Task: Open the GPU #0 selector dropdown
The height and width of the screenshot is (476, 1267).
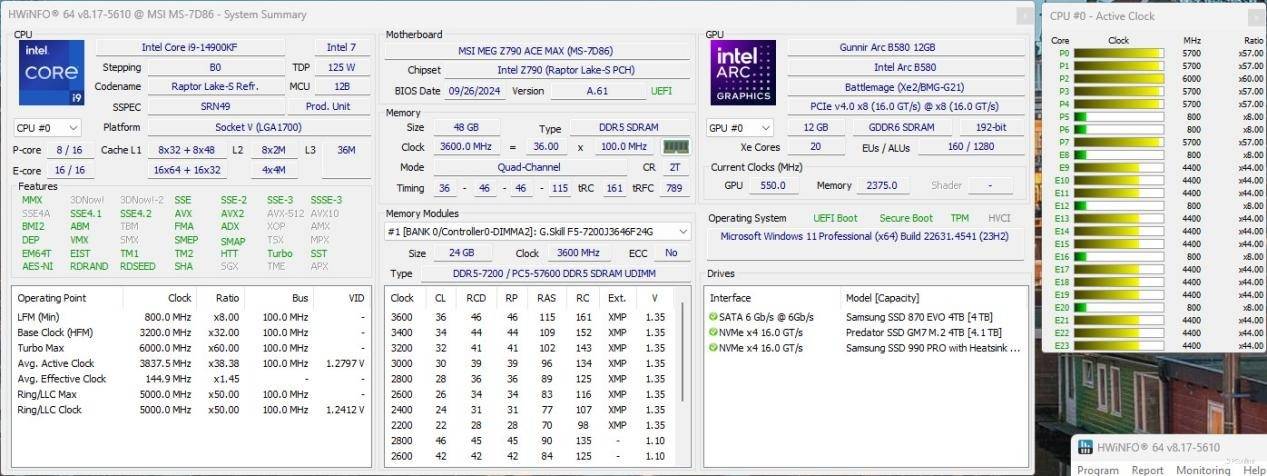Action: pos(740,128)
